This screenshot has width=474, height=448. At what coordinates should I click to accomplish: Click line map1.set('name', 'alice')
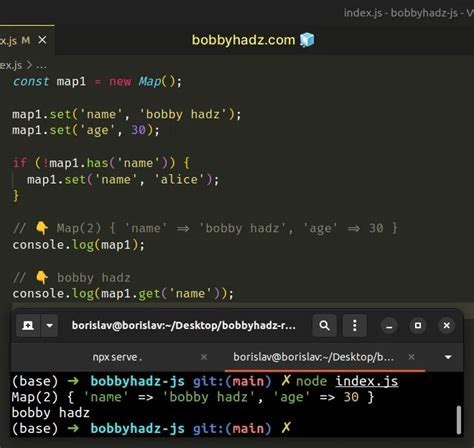click(x=123, y=180)
